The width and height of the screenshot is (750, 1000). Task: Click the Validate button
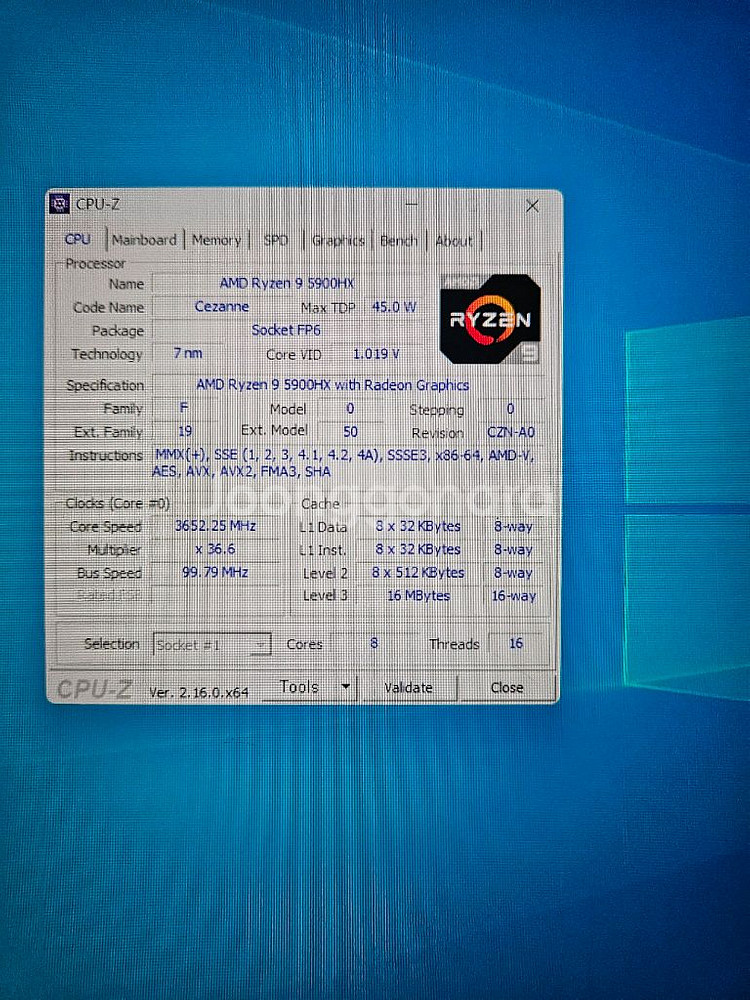coord(409,688)
